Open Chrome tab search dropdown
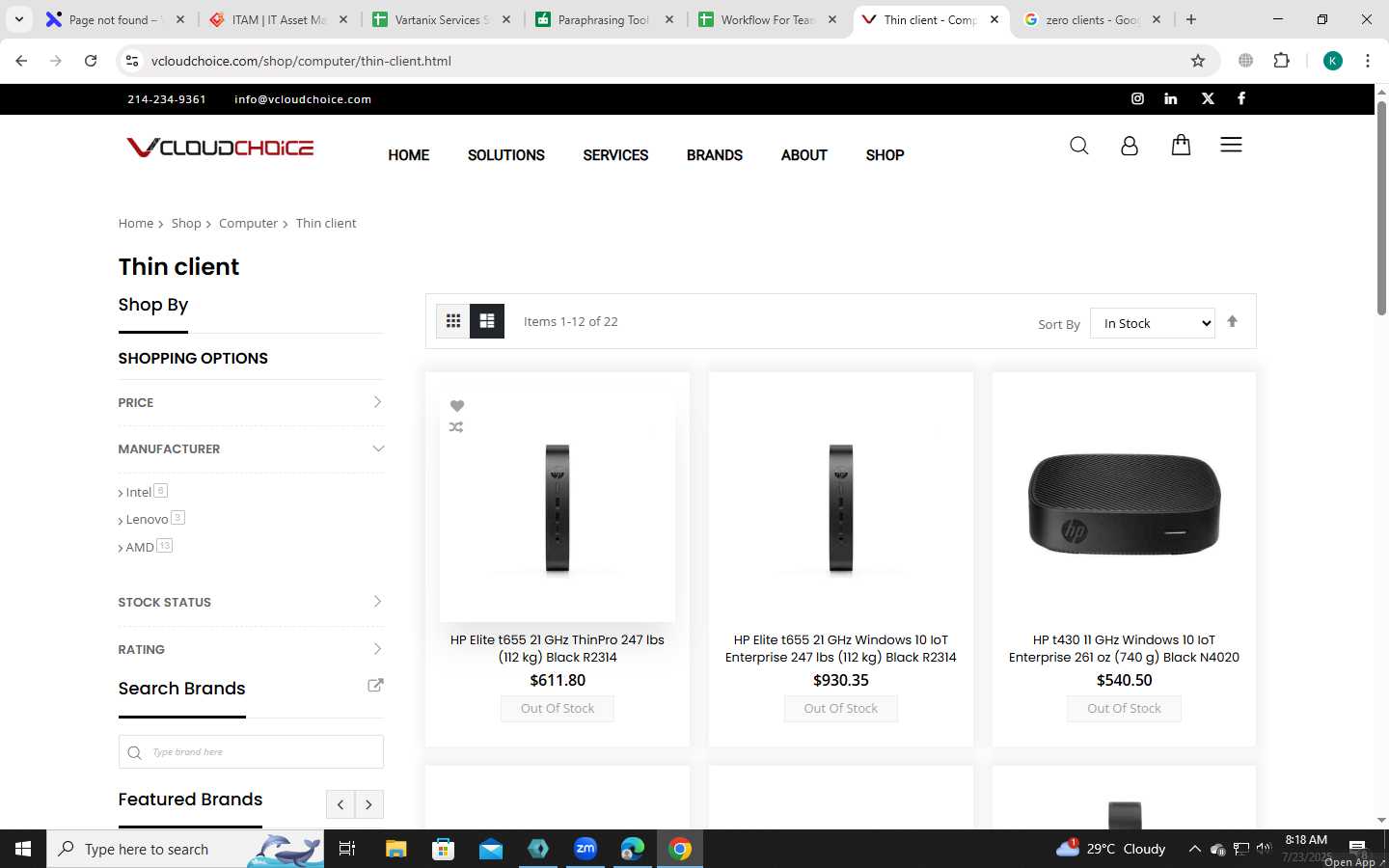 pyautogui.click(x=19, y=19)
